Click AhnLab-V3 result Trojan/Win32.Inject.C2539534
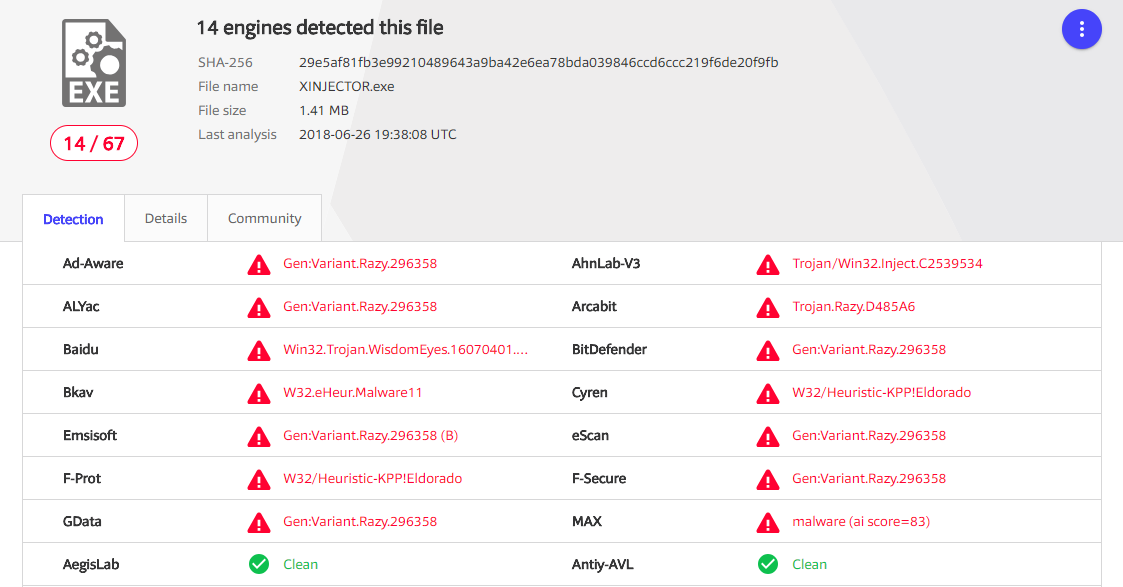The image size is (1123, 587). [887, 263]
